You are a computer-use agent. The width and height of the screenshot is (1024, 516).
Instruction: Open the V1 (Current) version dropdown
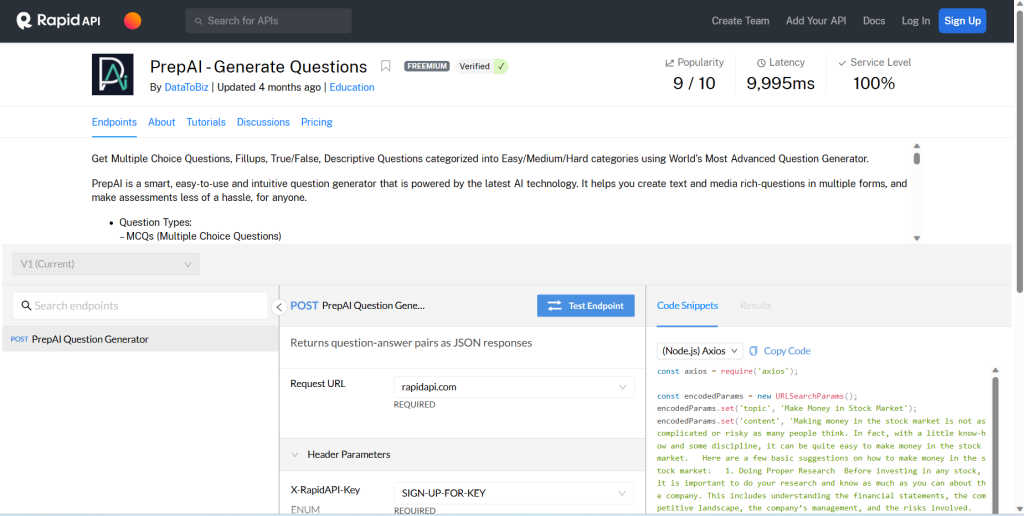tap(106, 264)
